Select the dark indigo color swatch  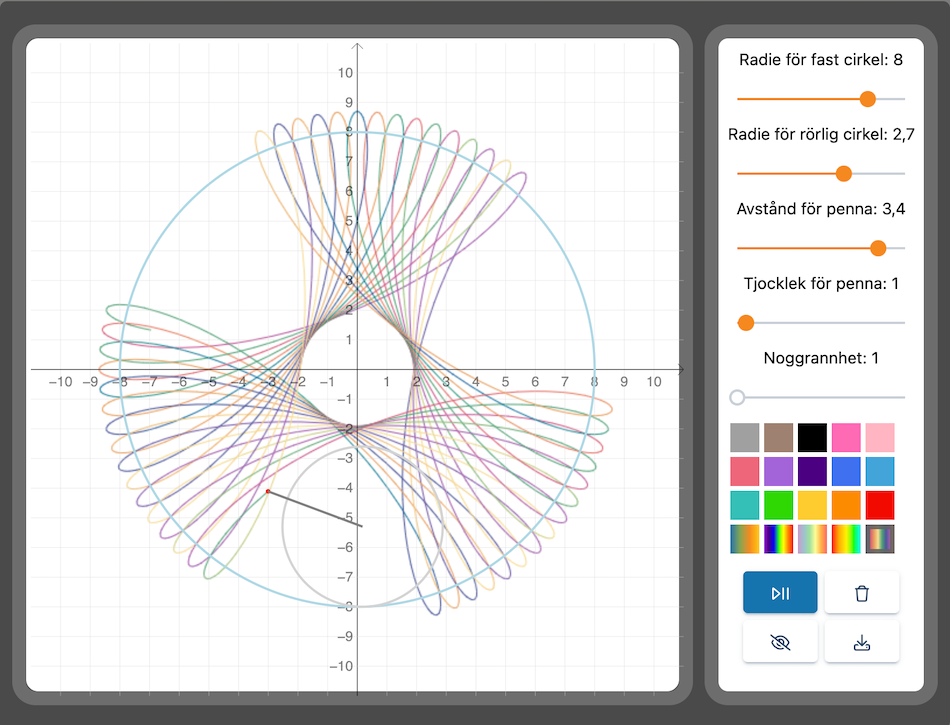812,471
